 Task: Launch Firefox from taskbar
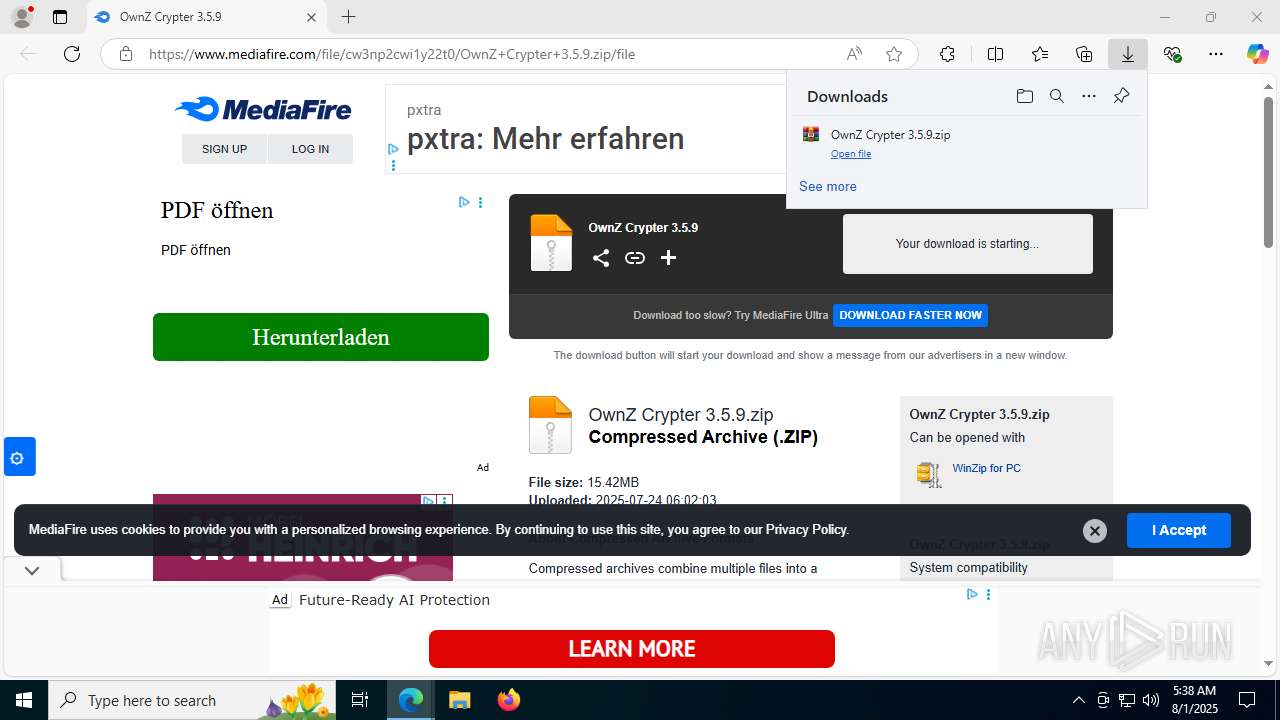pyautogui.click(x=509, y=700)
